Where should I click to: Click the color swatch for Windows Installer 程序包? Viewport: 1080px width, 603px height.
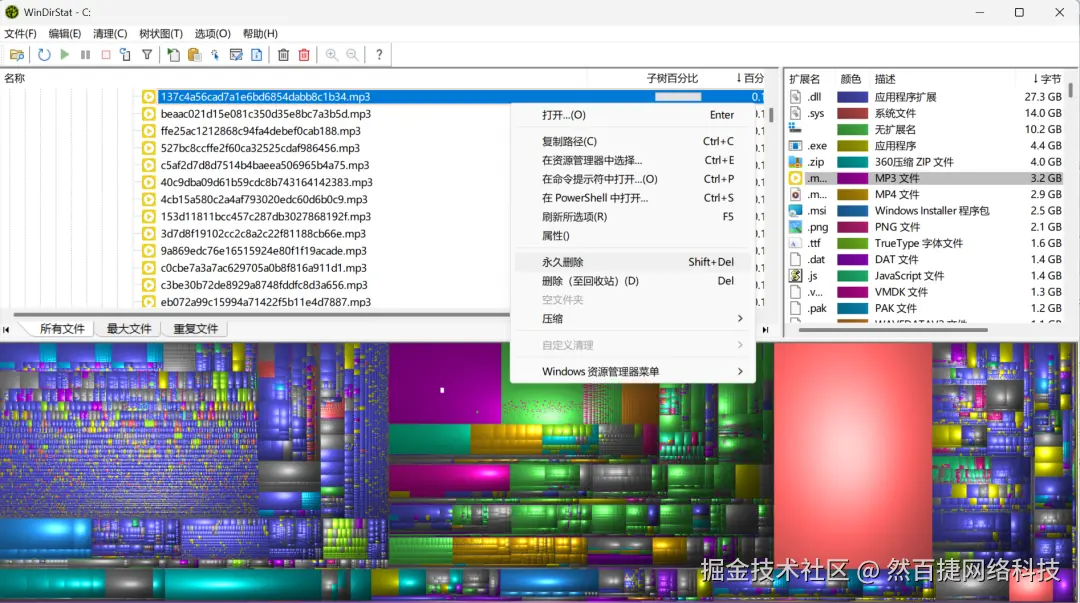pos(852,210)
